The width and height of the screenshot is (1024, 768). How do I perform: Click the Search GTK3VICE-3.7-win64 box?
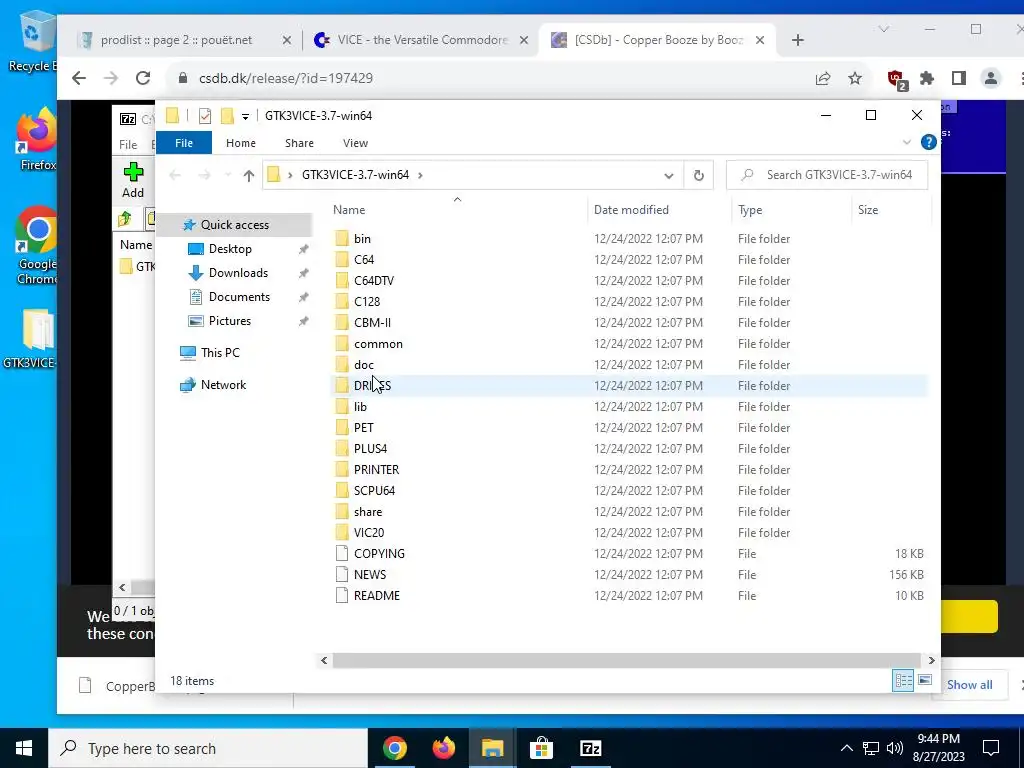827,175
